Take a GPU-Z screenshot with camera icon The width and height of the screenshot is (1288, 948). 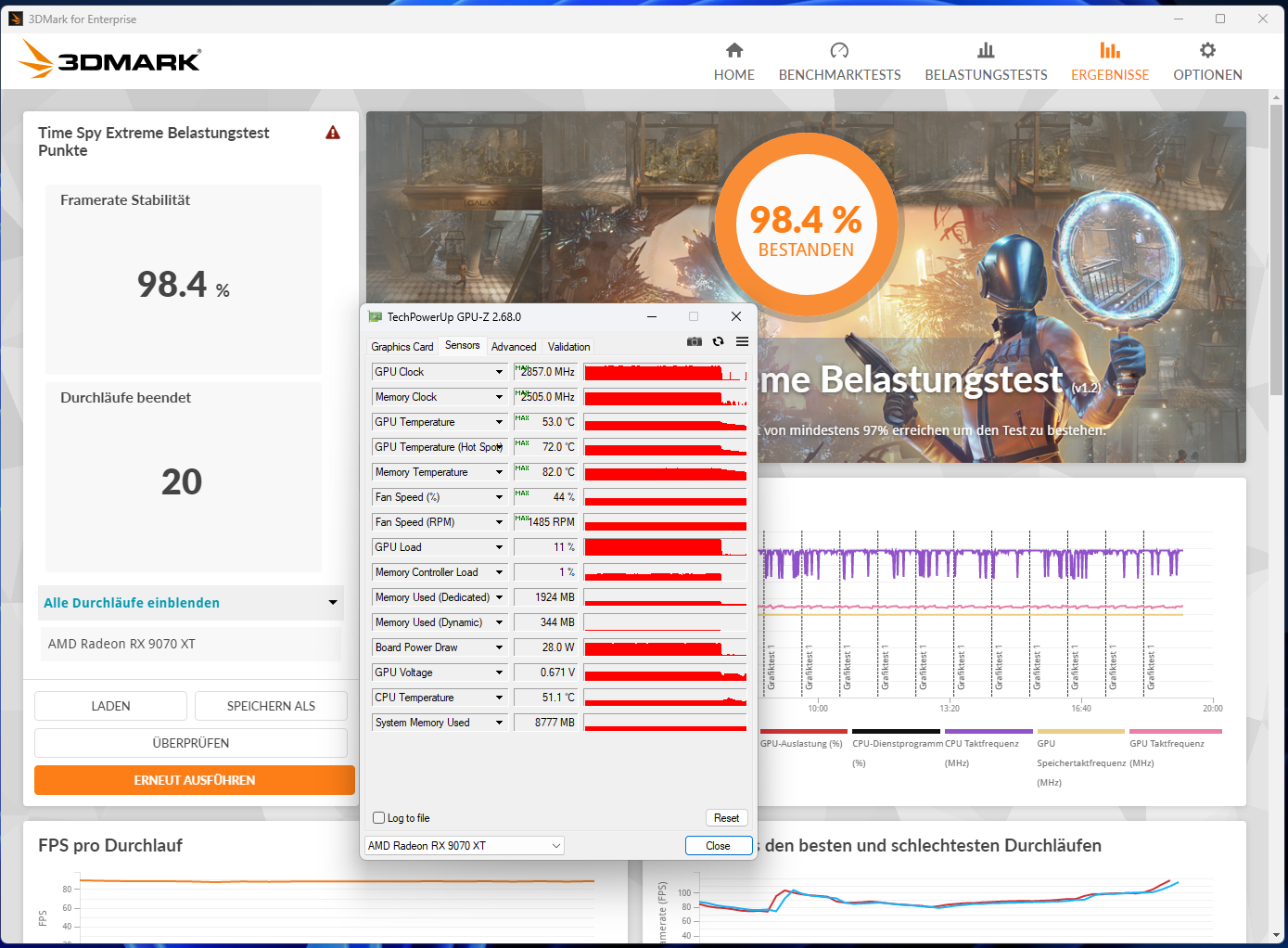(694, 341)
